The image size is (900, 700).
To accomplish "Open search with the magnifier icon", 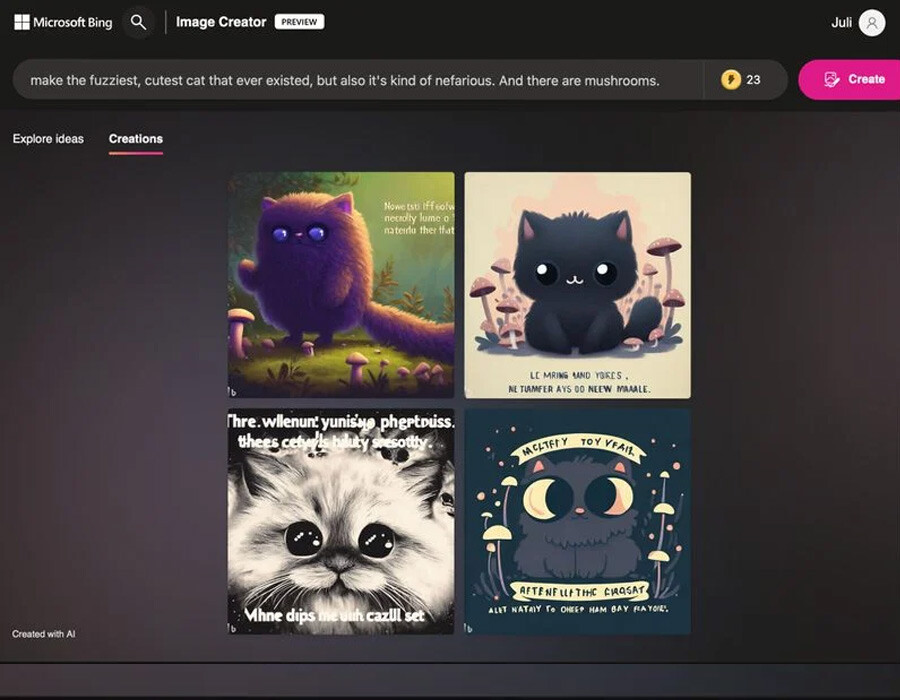I will [x=138, y=22].
